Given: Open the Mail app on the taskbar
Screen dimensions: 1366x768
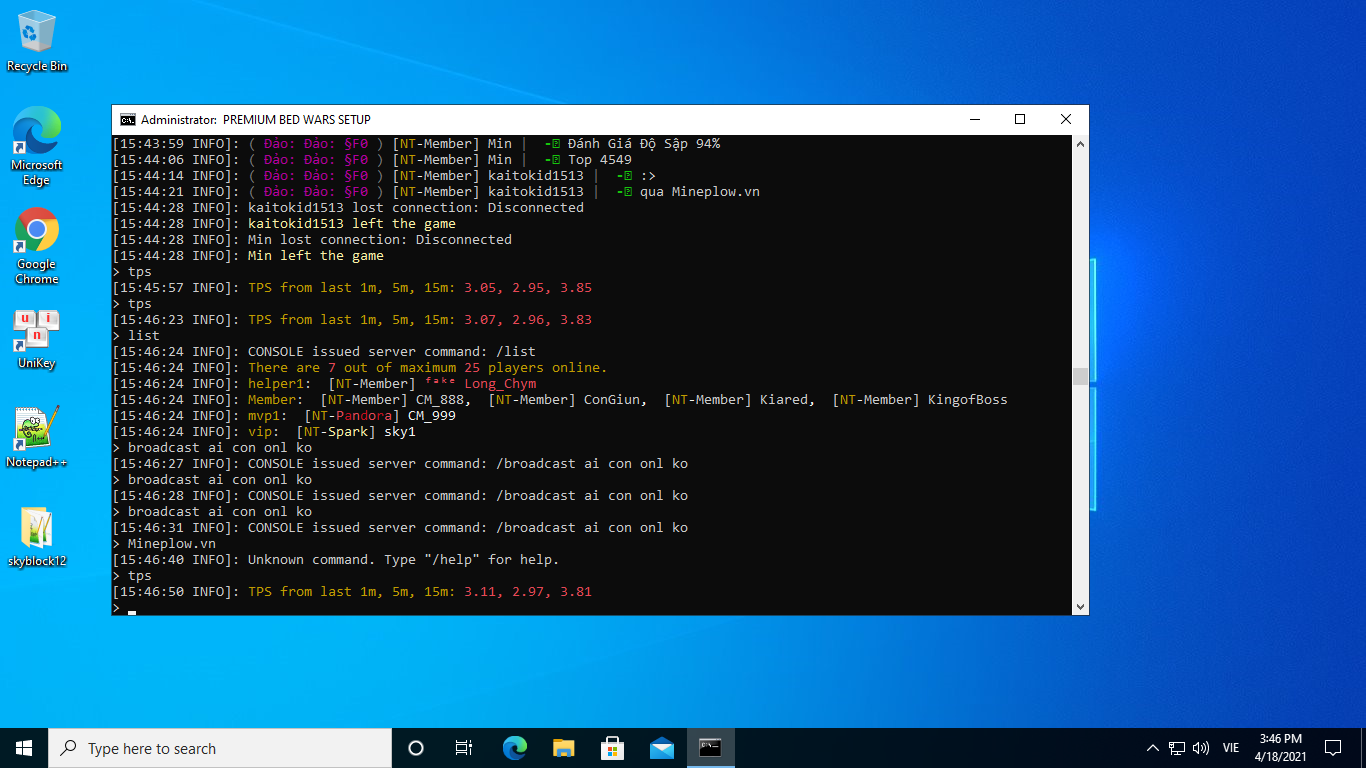Looking at the screenshot, I should coord(662,748).
